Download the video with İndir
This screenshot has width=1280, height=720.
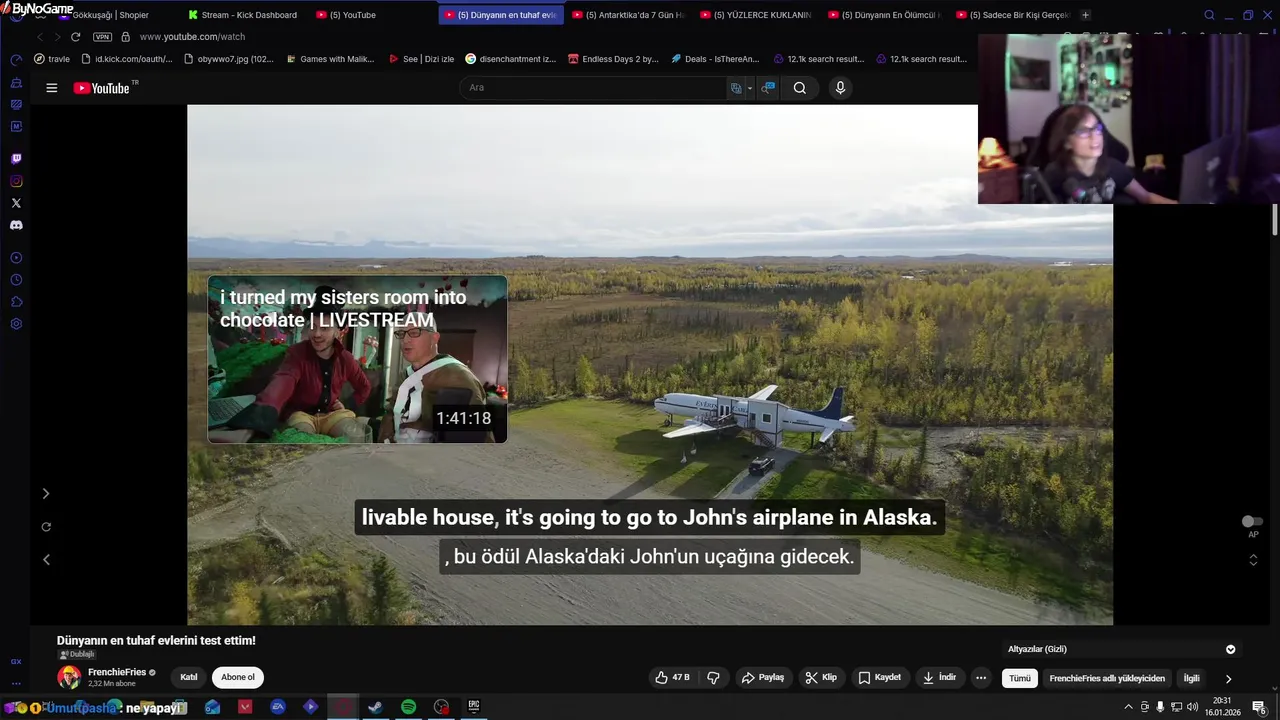(939, 677)
